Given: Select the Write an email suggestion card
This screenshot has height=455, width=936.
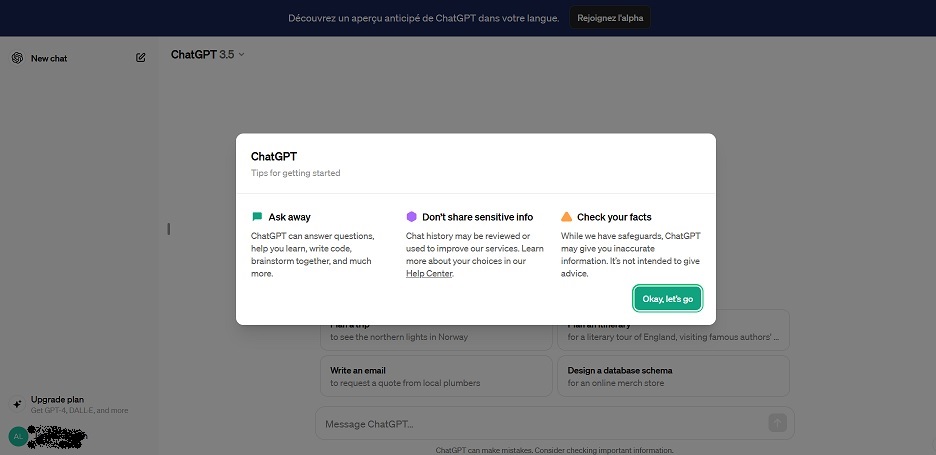Looking at the screenshot, I should (x=436, y=376).
